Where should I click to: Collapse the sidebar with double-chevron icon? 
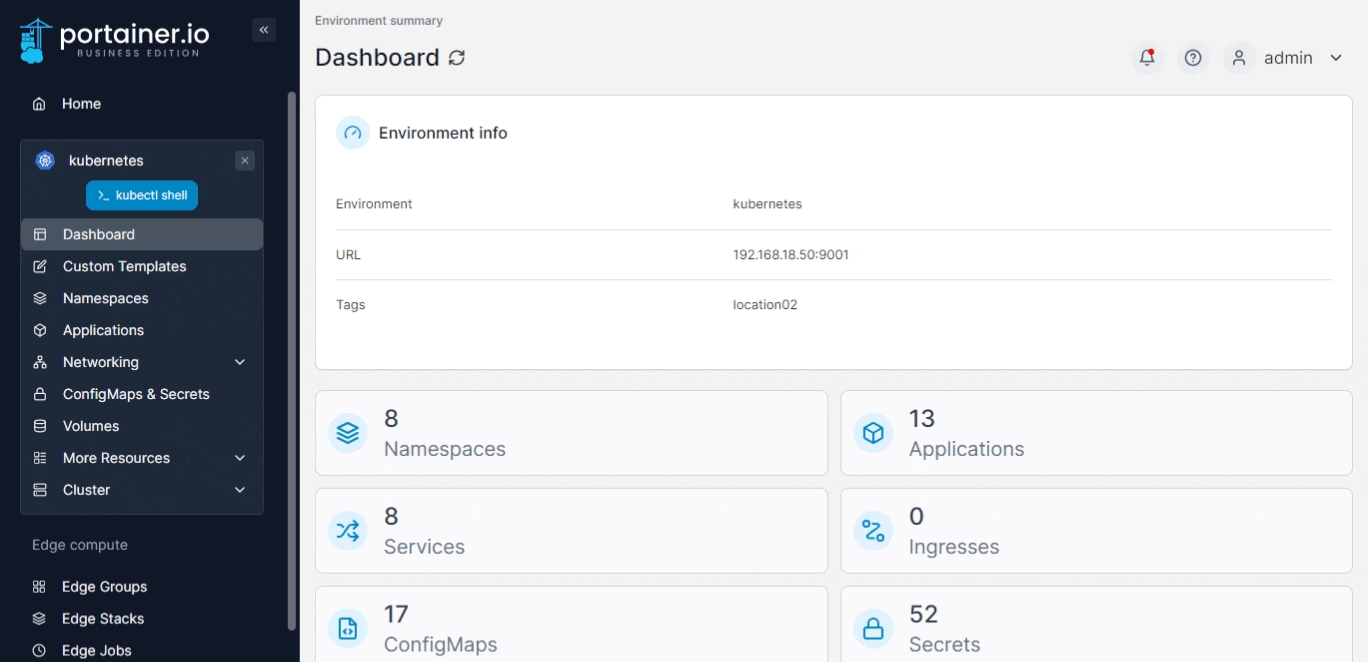pos(264,30)
